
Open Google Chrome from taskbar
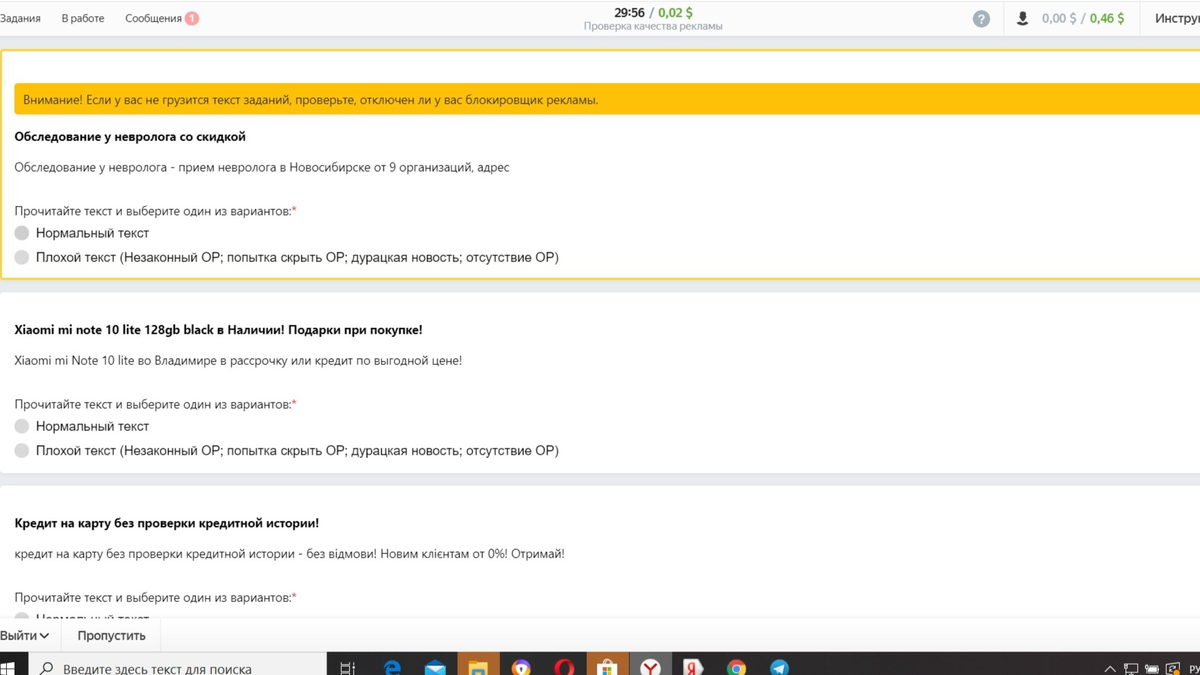736,667
